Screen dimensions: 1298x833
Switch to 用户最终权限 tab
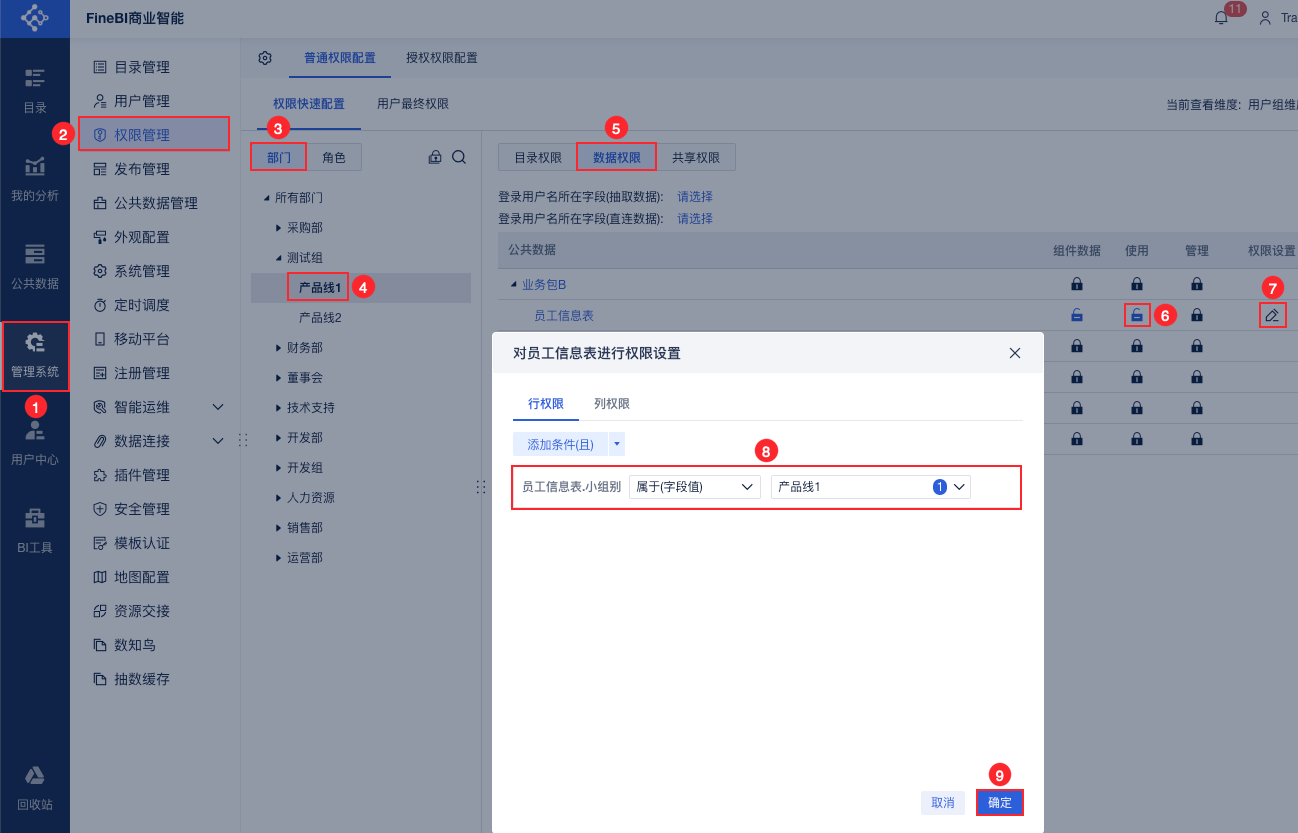(x=413, y=103)
